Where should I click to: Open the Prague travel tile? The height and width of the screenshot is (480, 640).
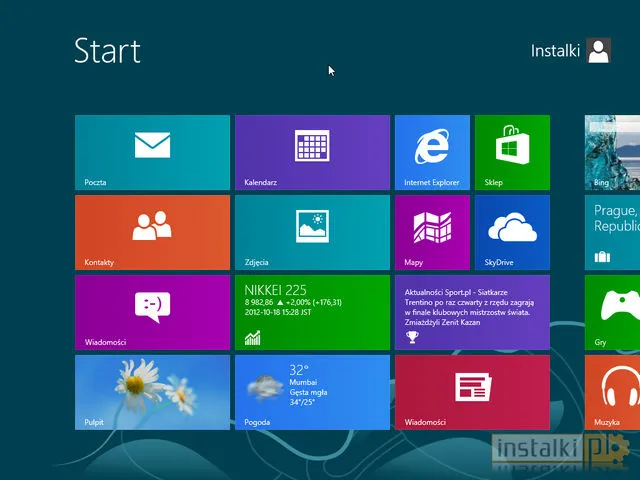(612, 232)
